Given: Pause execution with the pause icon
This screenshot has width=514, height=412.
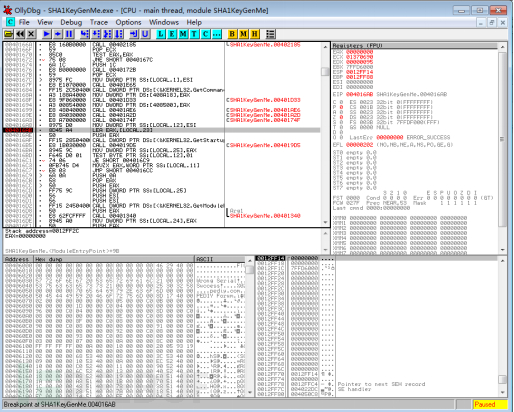Looking at the screenshot, I should coord(69,34).
